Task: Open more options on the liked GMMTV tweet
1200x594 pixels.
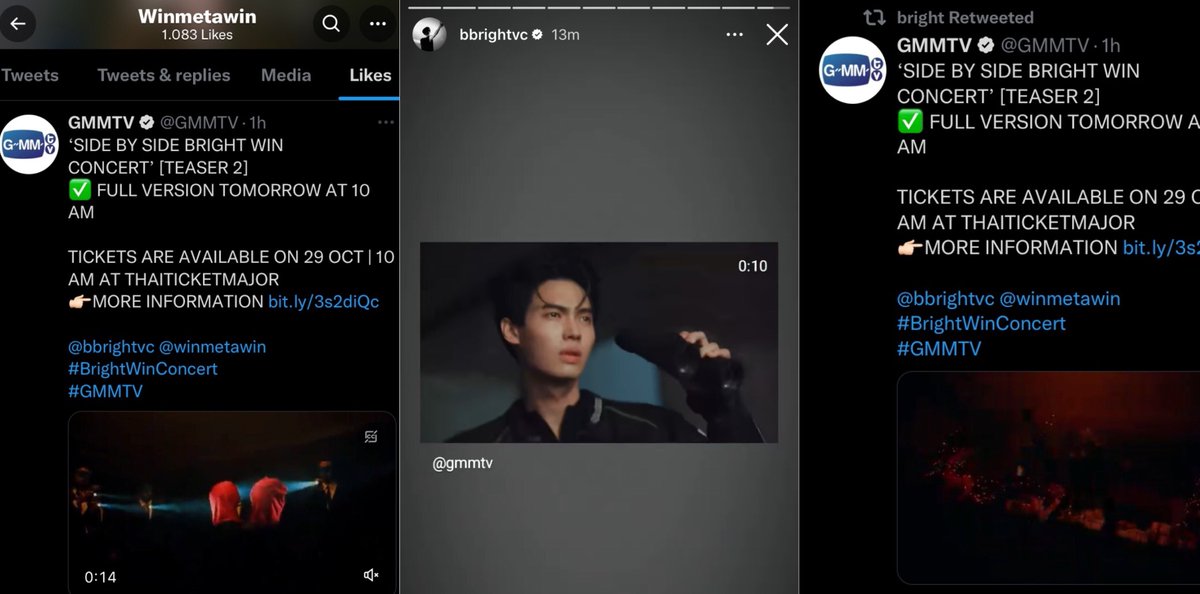Action: pos(386,122)
